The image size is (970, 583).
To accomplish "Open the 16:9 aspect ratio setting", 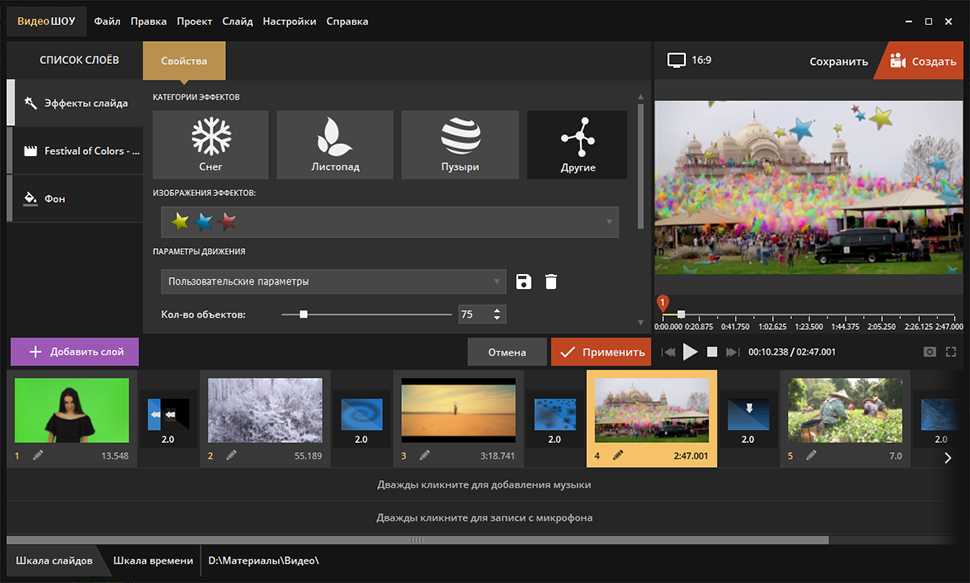I will click(x=689, y=60).
